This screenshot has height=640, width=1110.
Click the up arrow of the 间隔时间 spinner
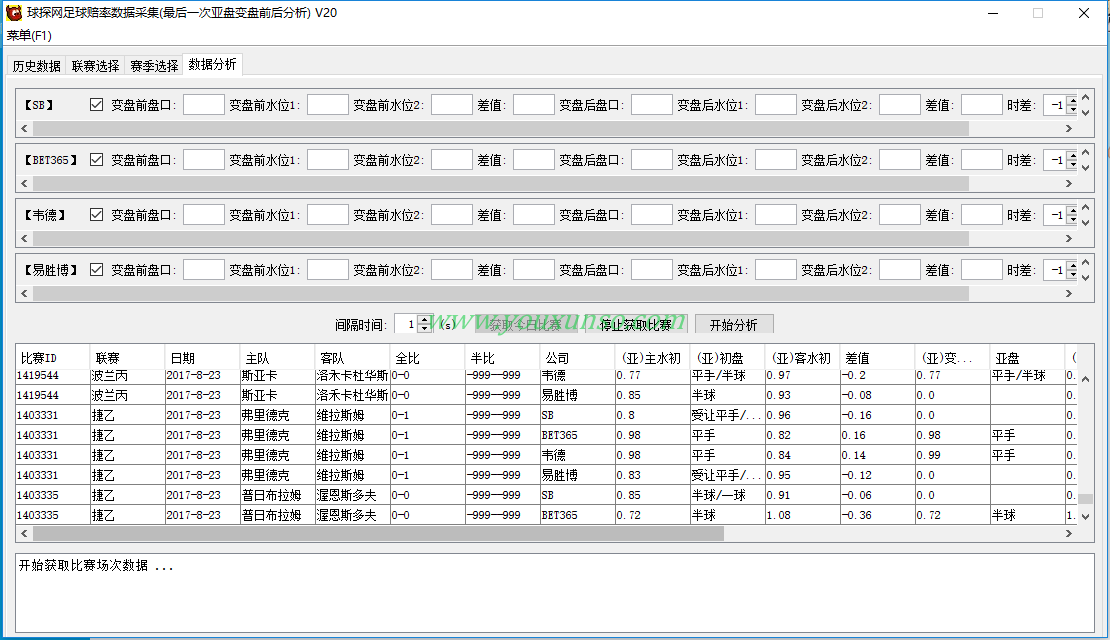[424, 319]
